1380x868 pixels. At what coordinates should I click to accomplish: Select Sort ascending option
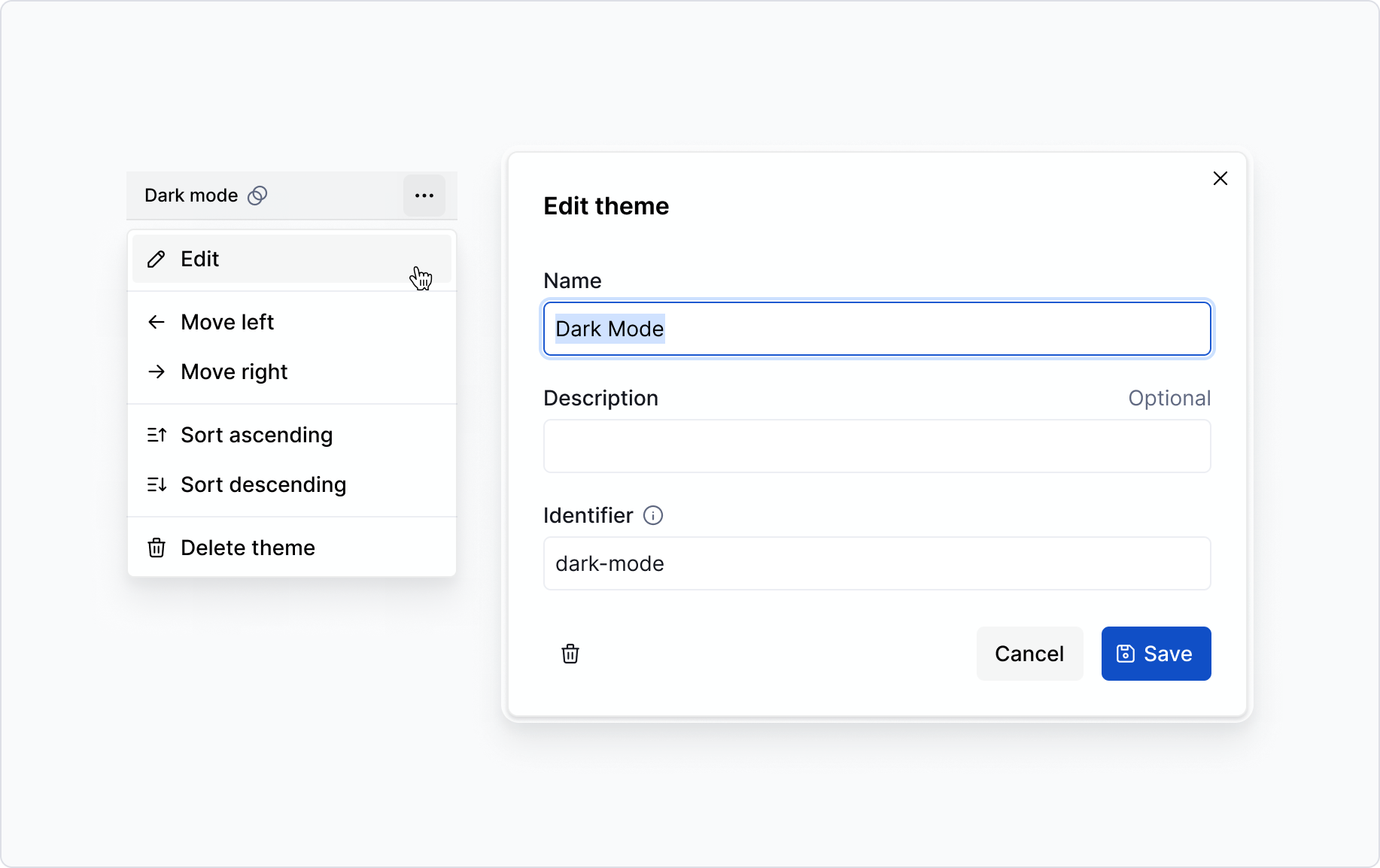pyautogui.click(x=257, y=435)
